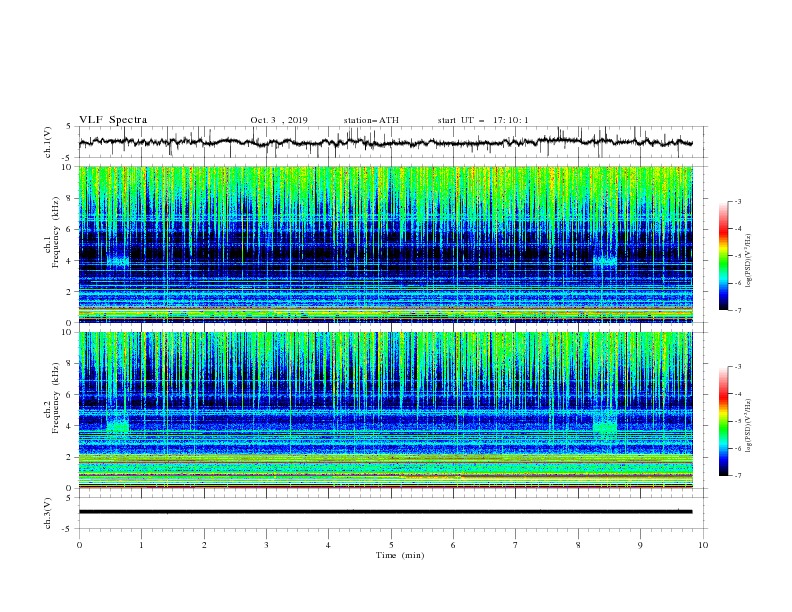Click the "log(PSD)(V²/Hz)" label beside the ch.1 colorbar
This screenshot has width=792, height=612.
pos(749,260)
